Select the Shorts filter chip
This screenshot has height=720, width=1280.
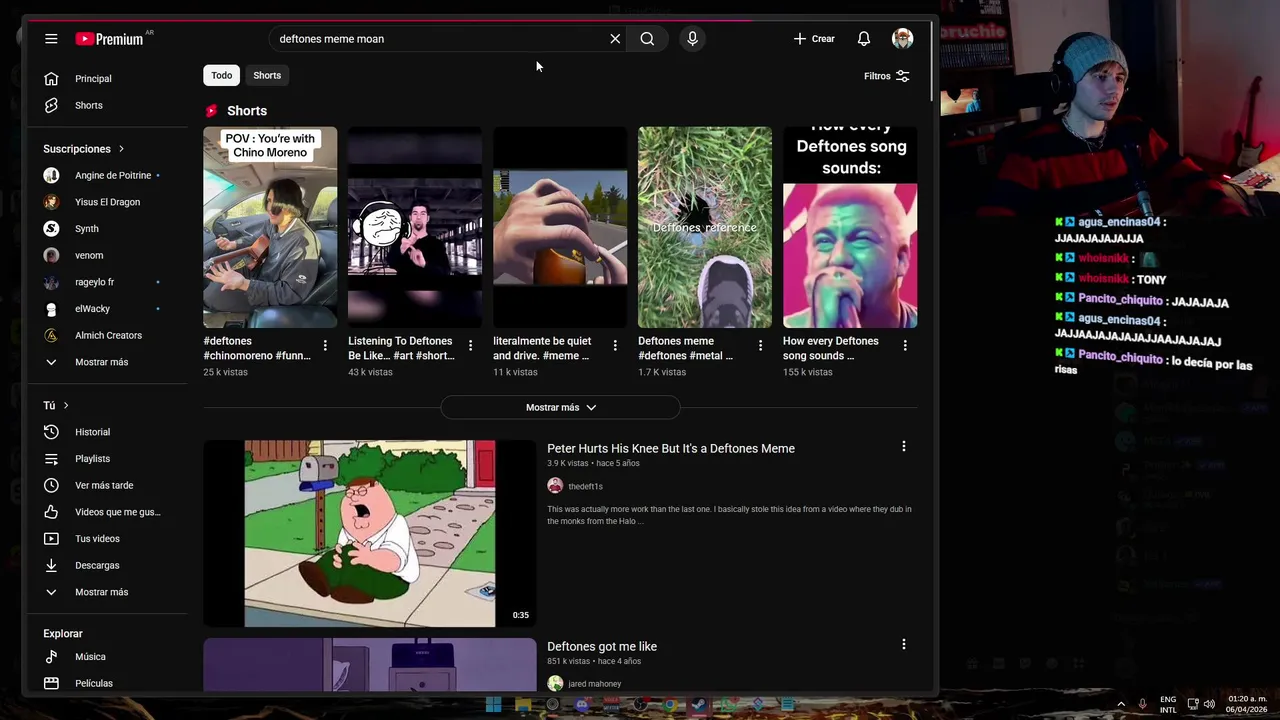[267, 75]
